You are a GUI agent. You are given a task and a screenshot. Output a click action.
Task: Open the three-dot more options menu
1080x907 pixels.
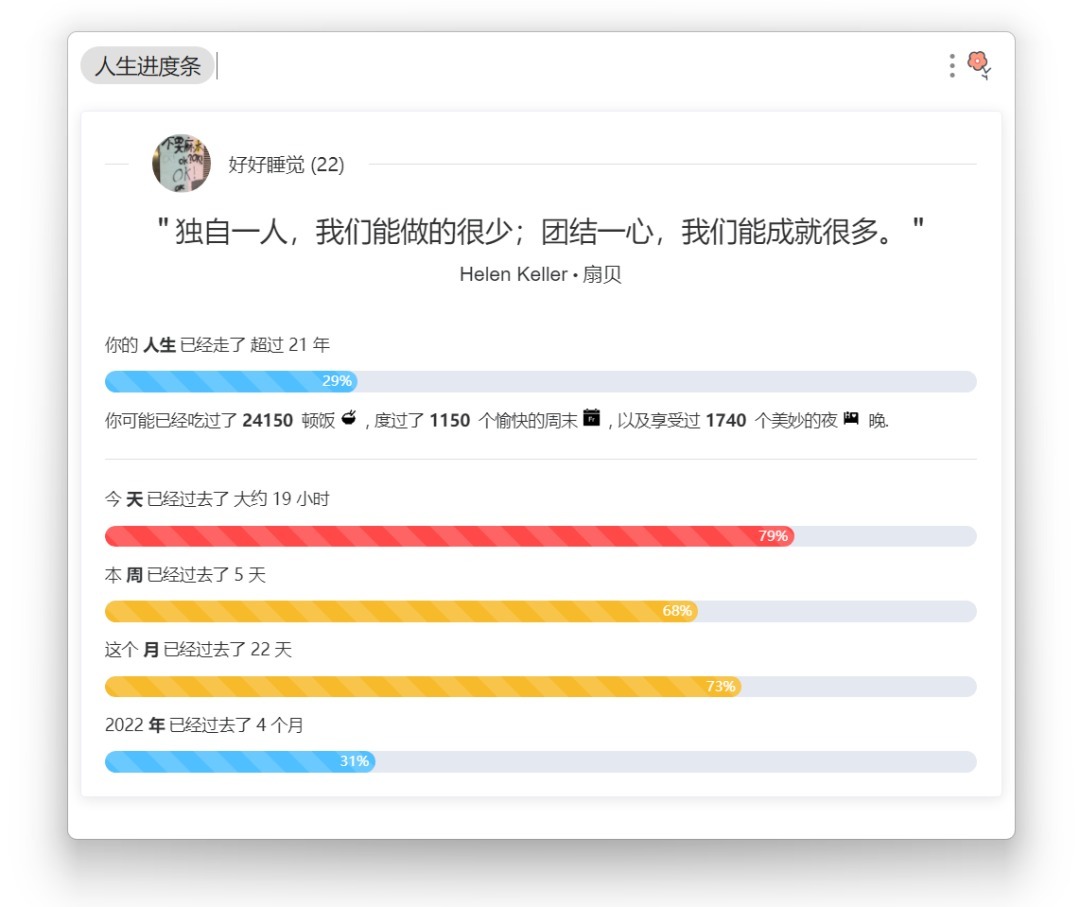(x=951, y=66)
